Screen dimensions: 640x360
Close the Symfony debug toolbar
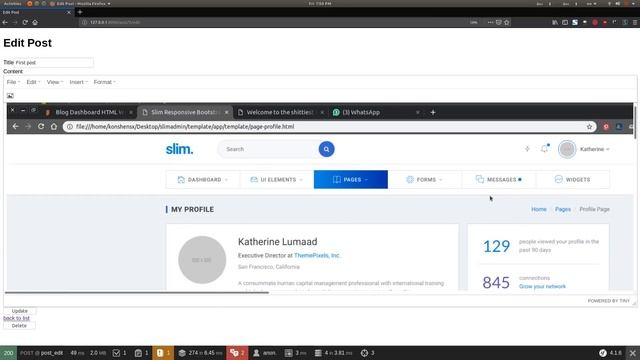tap(633, 353)
